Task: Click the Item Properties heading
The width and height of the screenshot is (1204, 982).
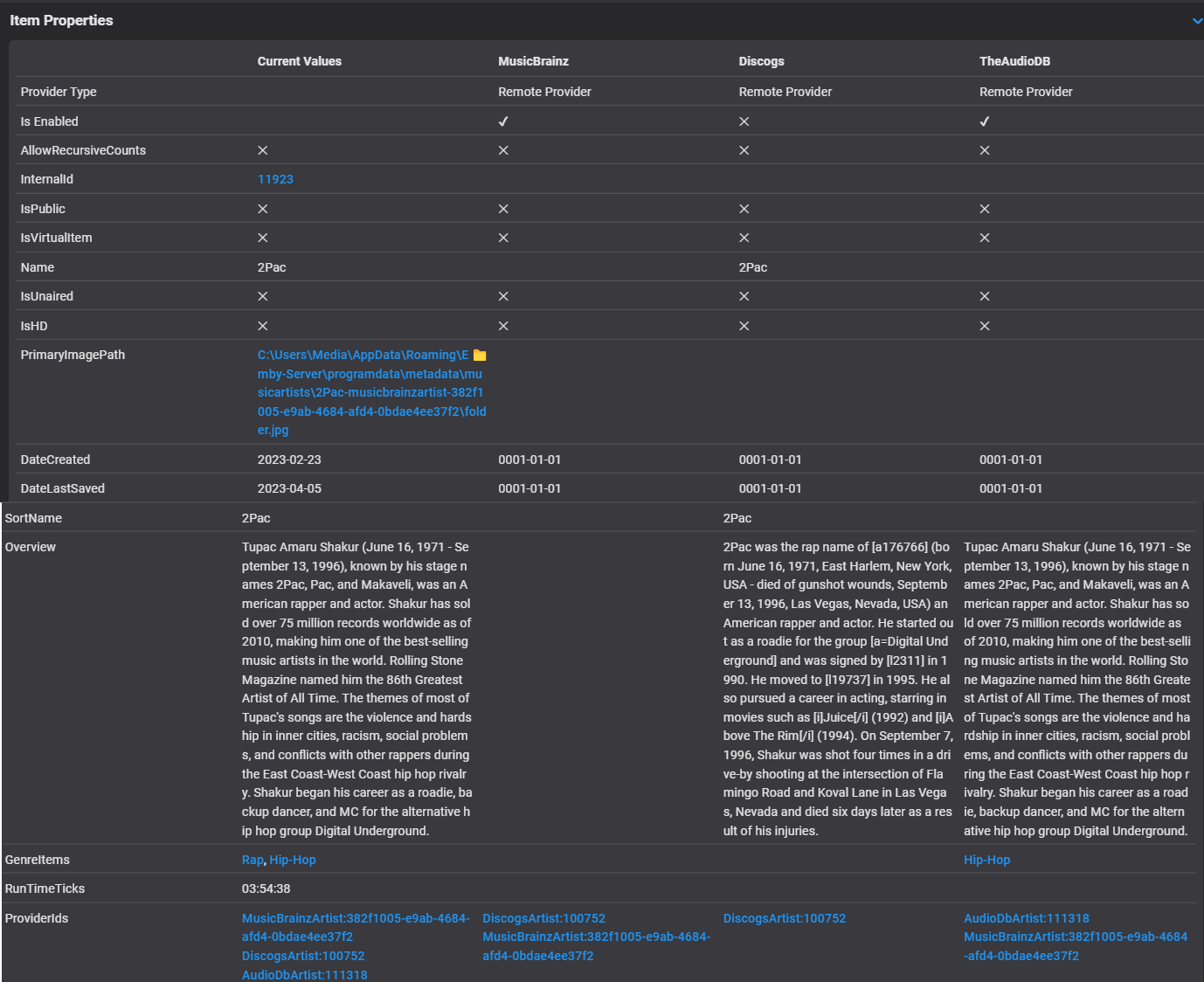Action: point(61,20)
